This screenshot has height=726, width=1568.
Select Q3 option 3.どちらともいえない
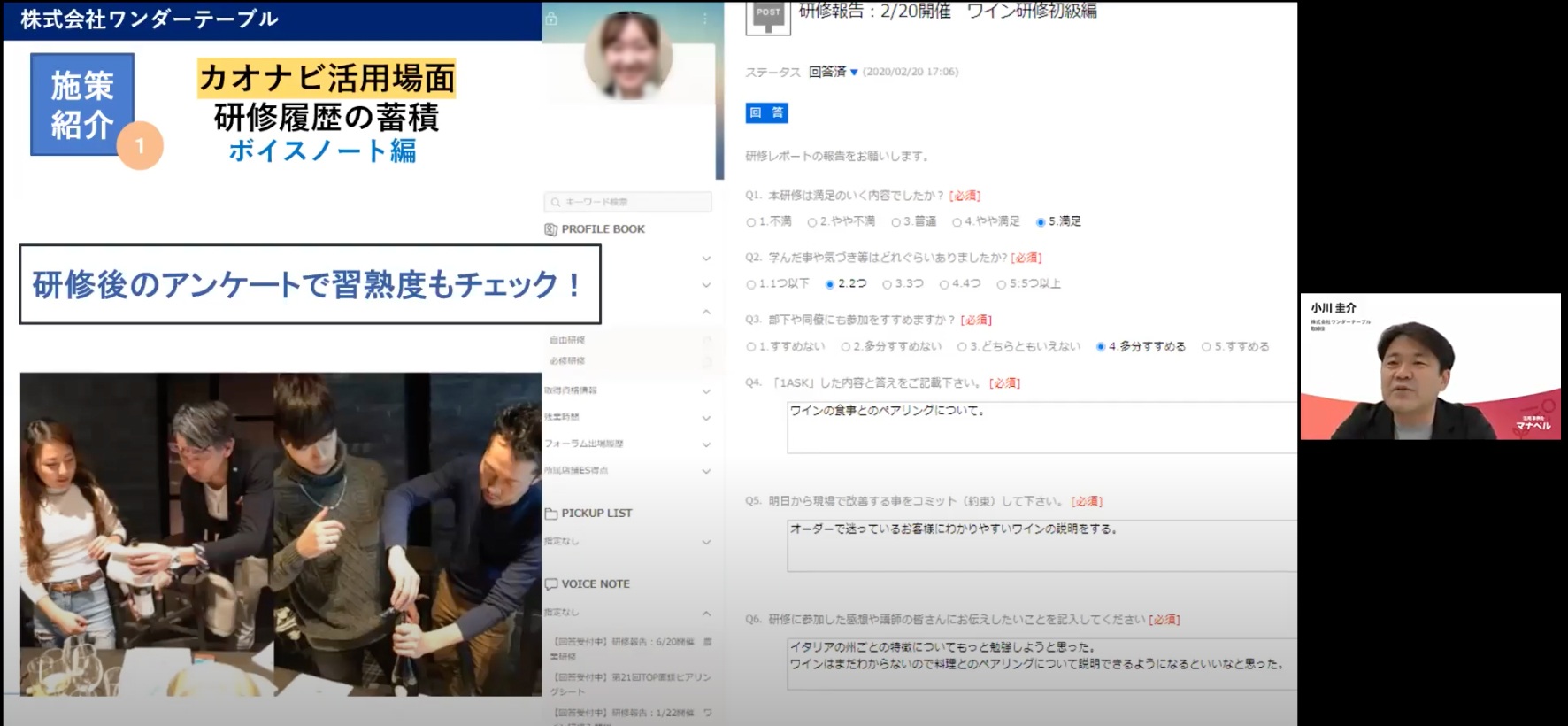tap(962, 347)
